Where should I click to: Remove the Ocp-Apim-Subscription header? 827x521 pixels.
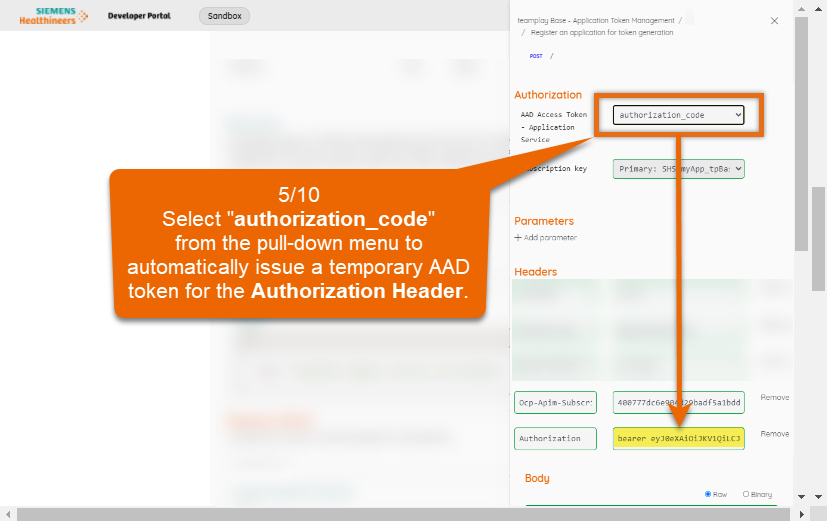pyautogui.click(x=774, y=397)
